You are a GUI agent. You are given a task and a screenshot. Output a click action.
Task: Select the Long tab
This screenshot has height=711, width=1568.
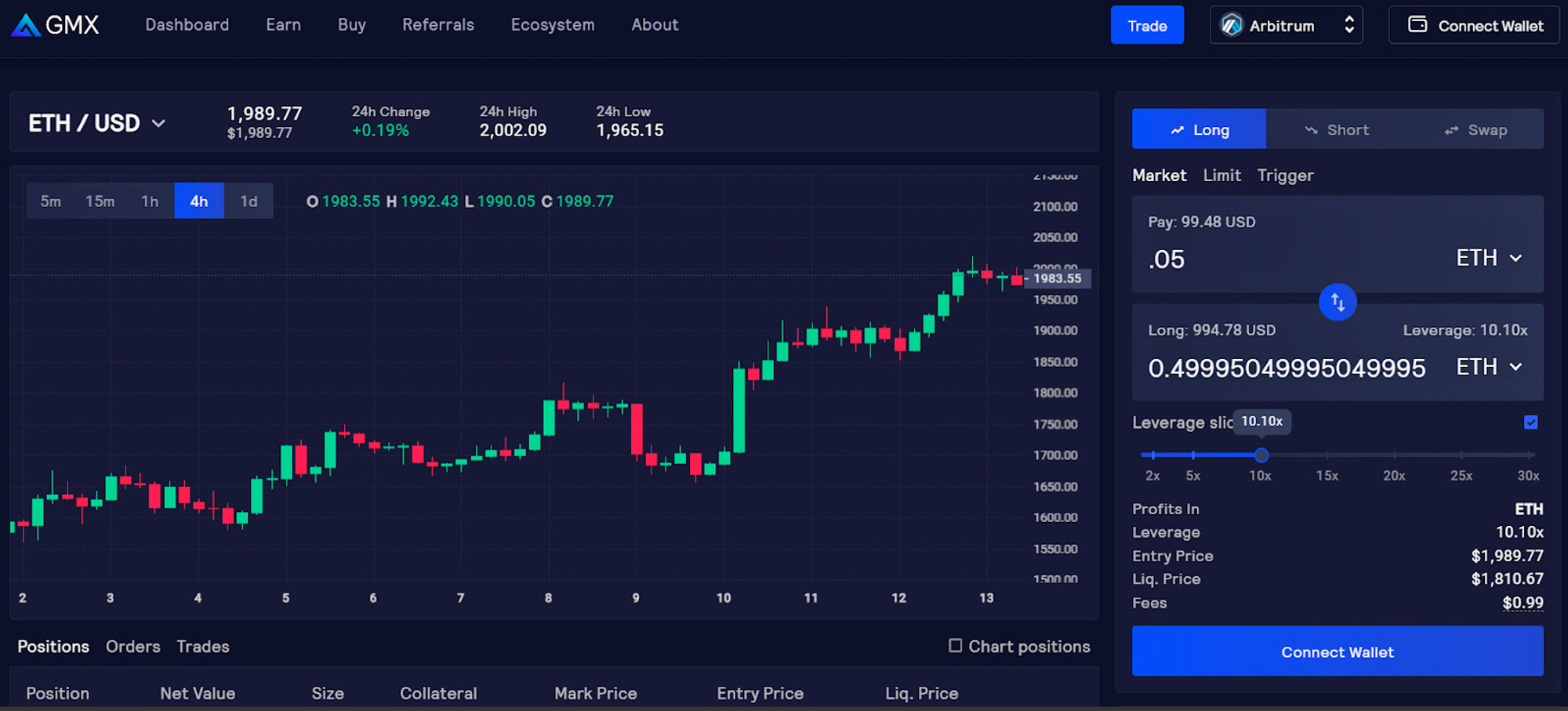pyautogui.click(x=1199, y=129)
